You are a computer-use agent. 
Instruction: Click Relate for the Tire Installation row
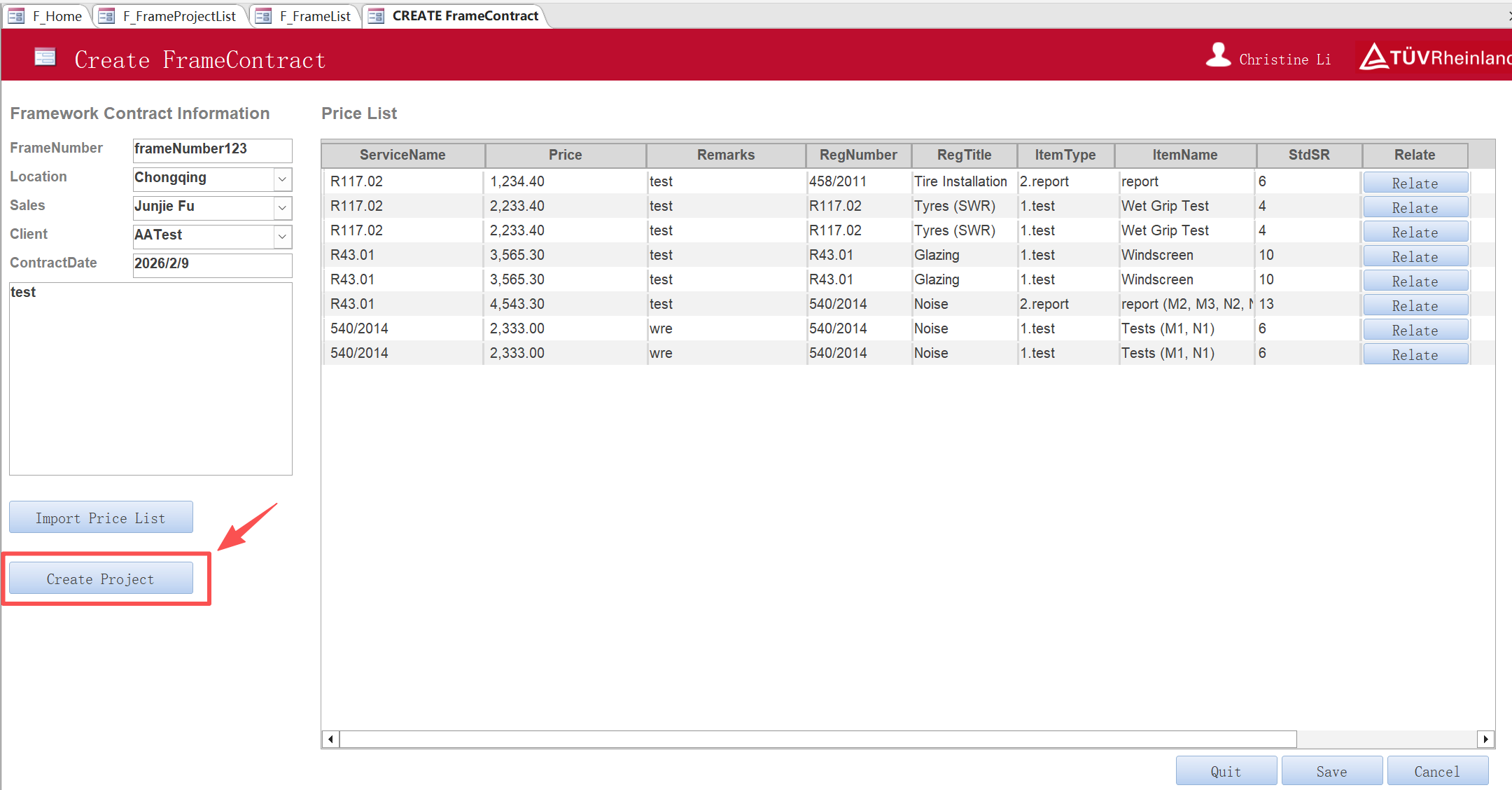[1415, 183]
